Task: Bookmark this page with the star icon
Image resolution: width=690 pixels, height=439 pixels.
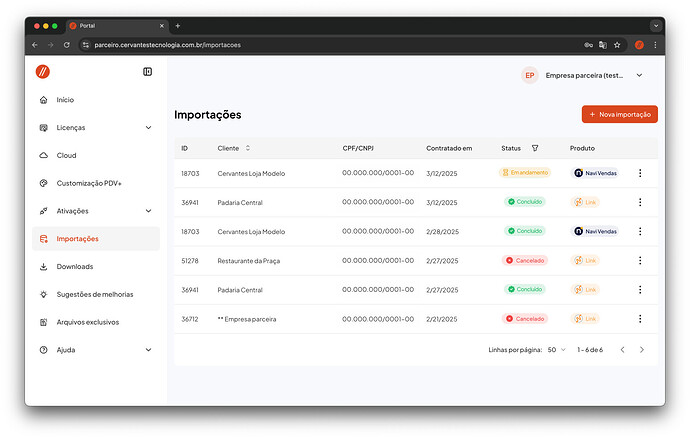Action: pyautogui.click(x=617, y=45)
